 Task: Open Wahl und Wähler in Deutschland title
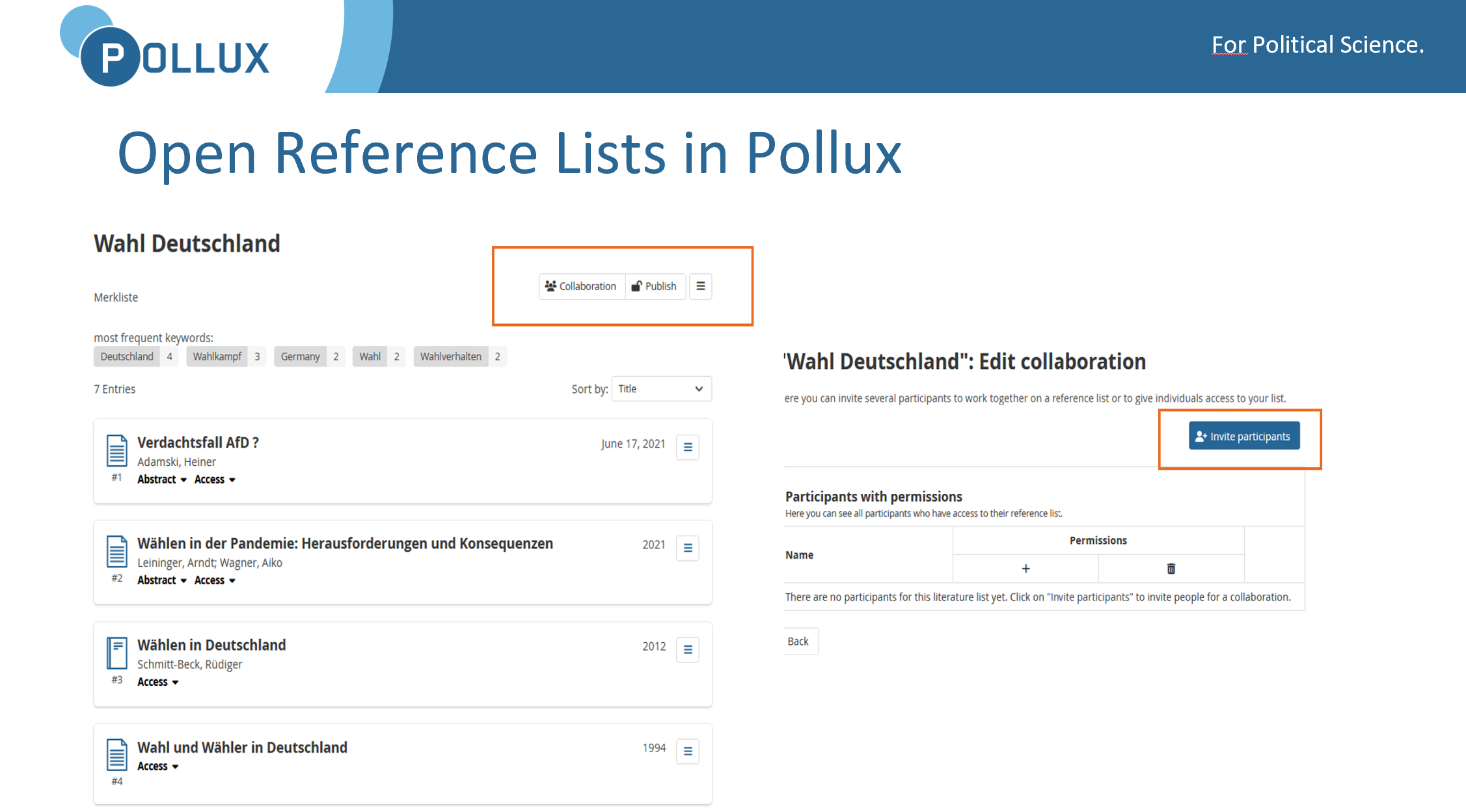[242, 748]
